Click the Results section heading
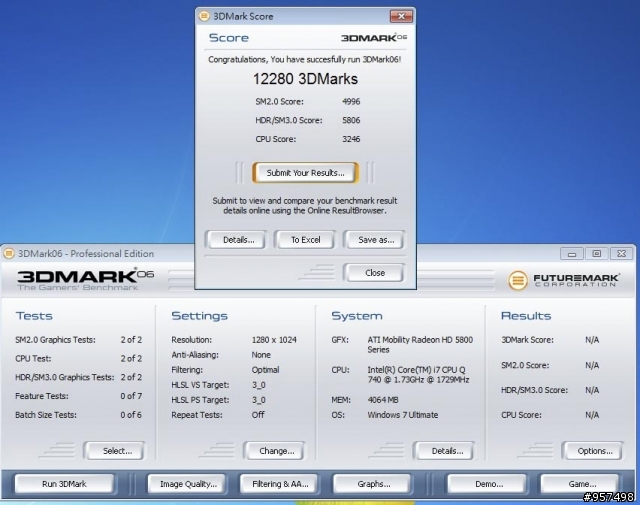Screen dimensions: 640x505 (526, 316)
